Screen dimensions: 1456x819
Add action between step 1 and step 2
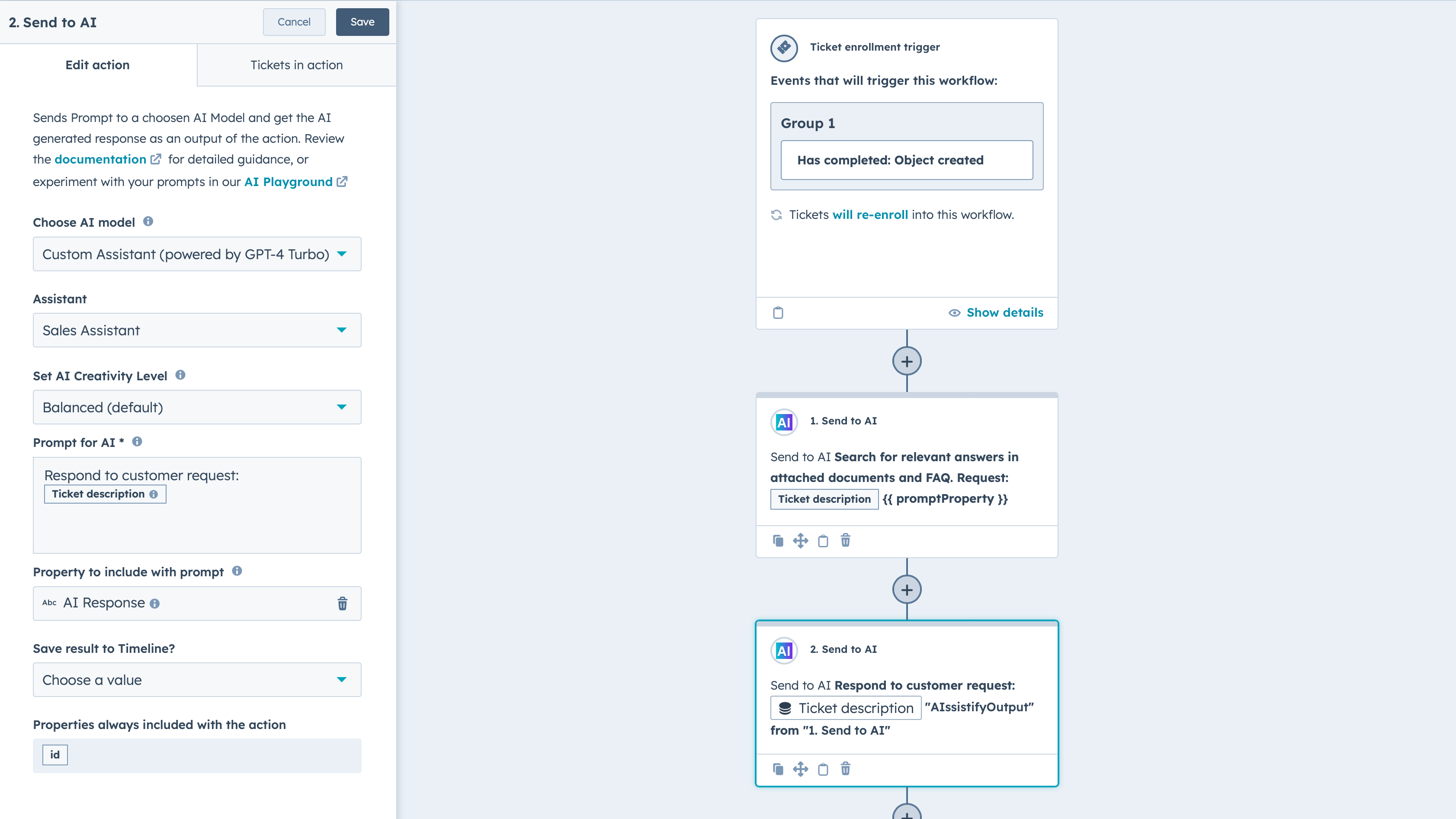pos(907,590)
